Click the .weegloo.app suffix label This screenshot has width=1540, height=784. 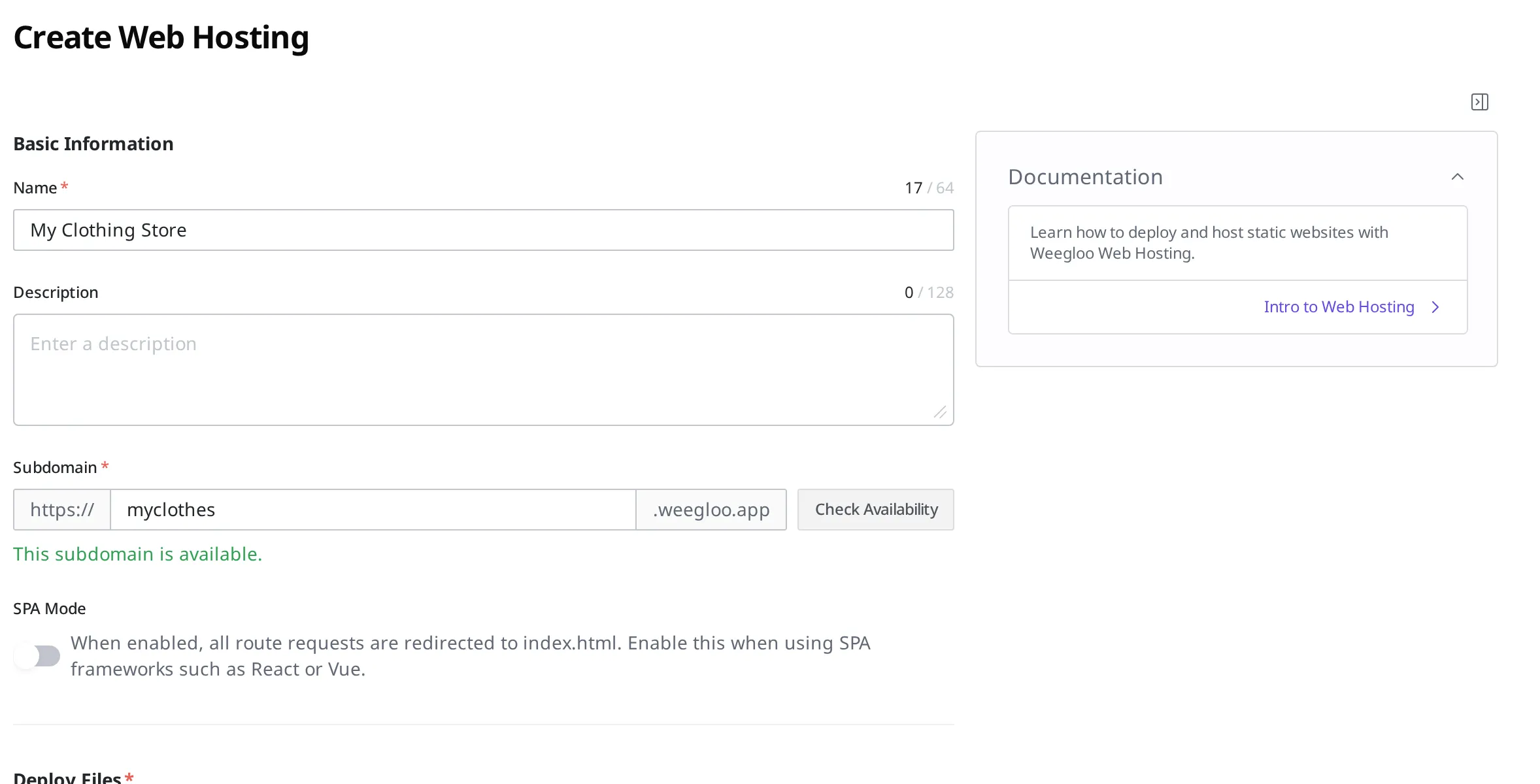[x=711, y=510]
